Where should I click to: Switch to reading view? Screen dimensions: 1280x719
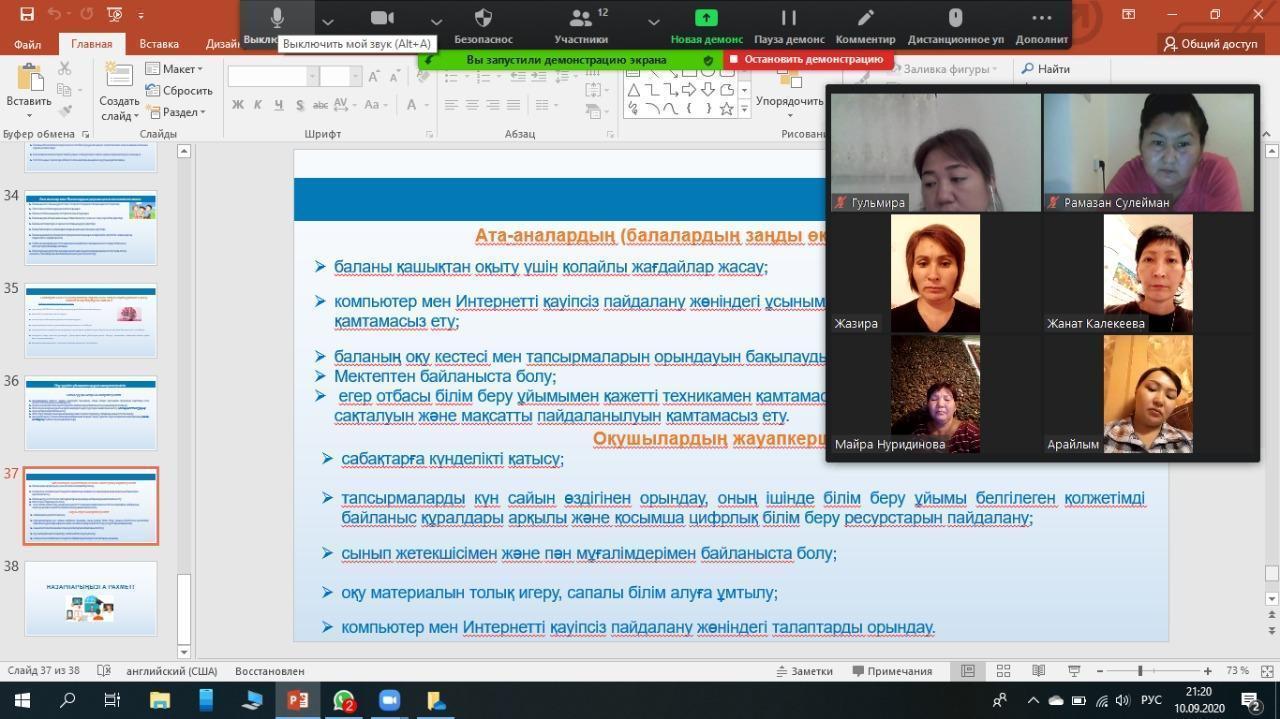[x=1038, y=671]
